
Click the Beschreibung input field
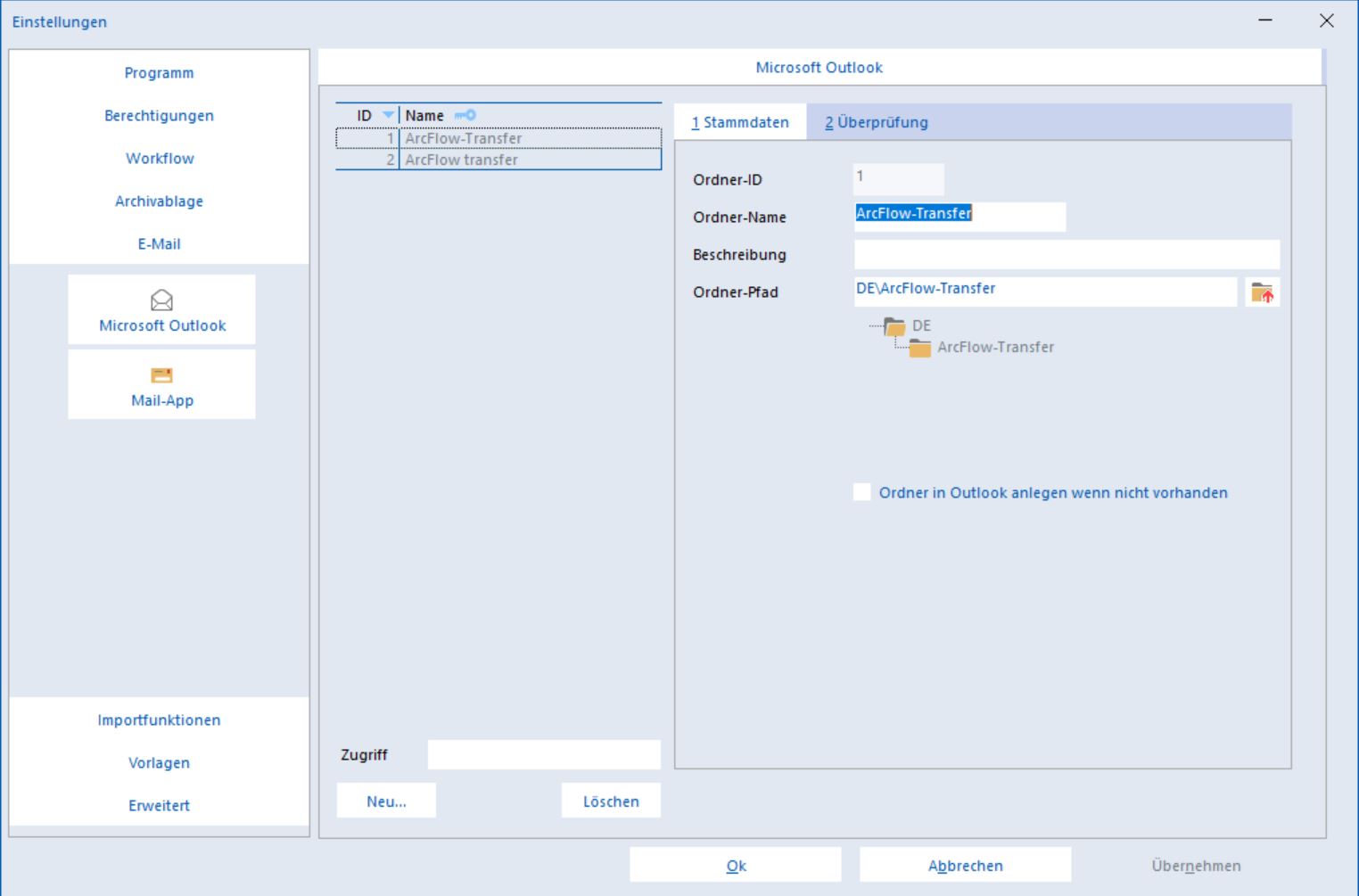coord(1067,254)
